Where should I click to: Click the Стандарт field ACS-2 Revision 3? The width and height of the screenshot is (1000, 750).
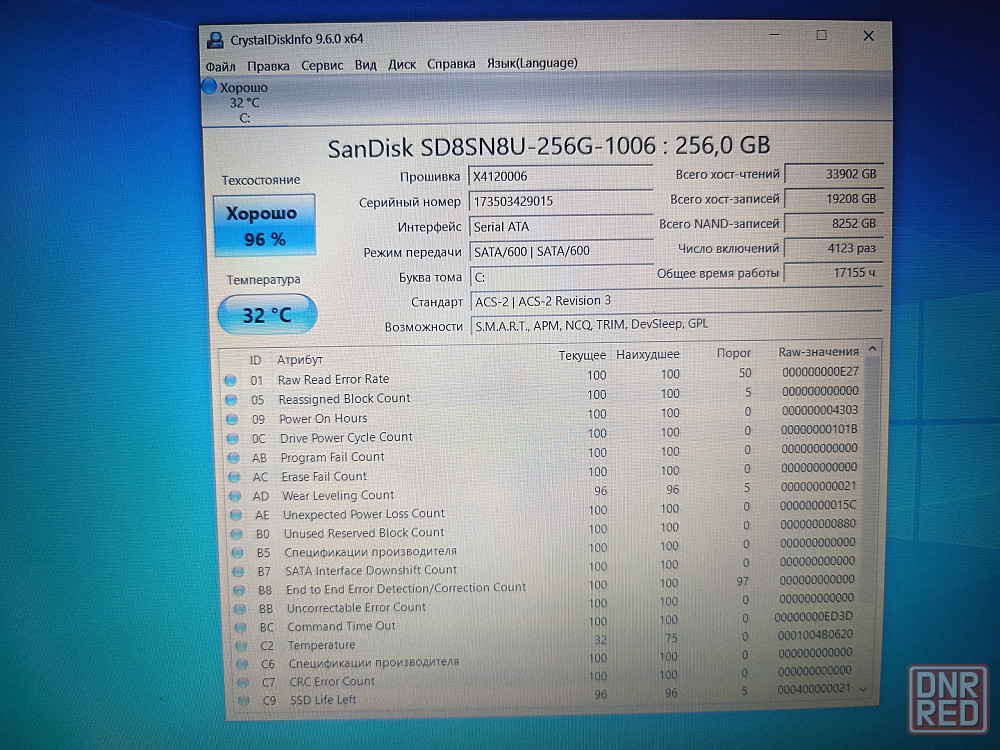pyautogui.click(x=676, y=300)
